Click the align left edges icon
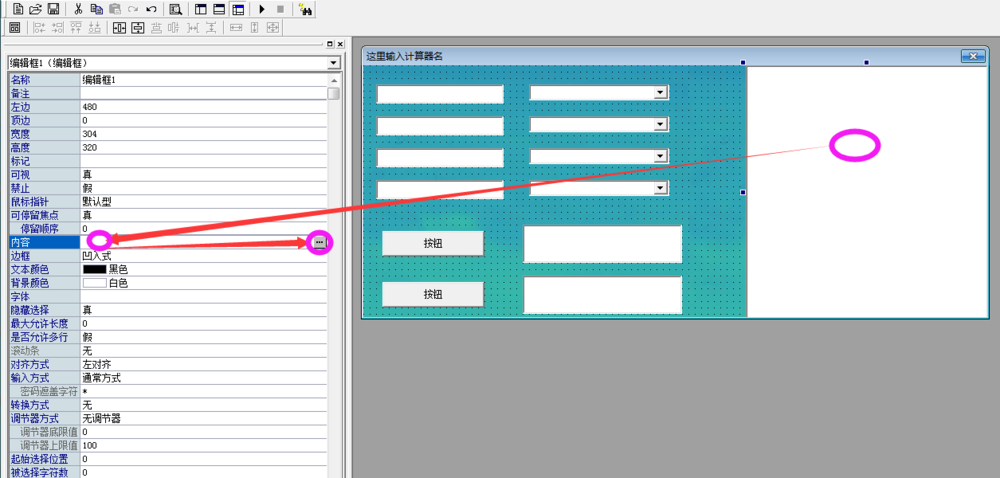The height and width of the screenshot is (478, 1000). click(x=39, y=27)
